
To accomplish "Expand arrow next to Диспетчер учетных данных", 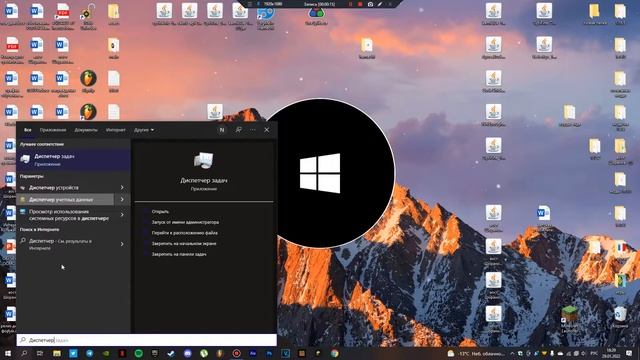I will [x=122, y=200].
